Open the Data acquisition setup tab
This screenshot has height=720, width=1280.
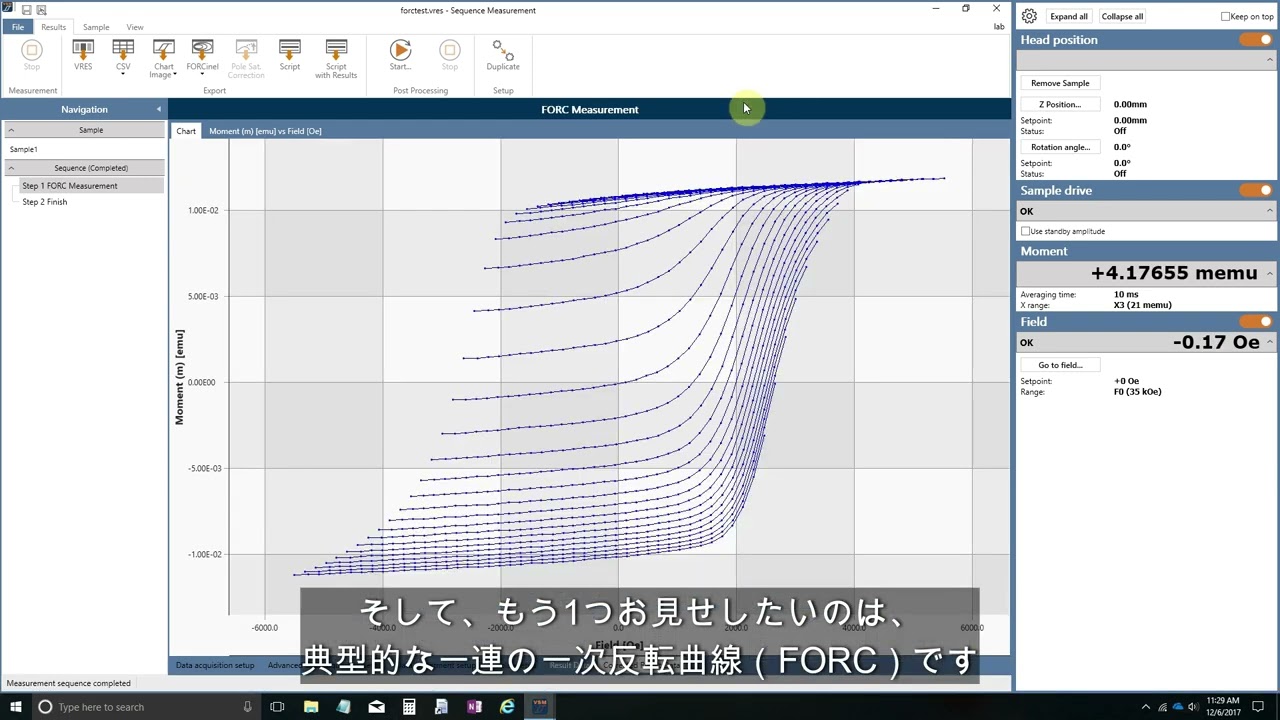point(215,665)
